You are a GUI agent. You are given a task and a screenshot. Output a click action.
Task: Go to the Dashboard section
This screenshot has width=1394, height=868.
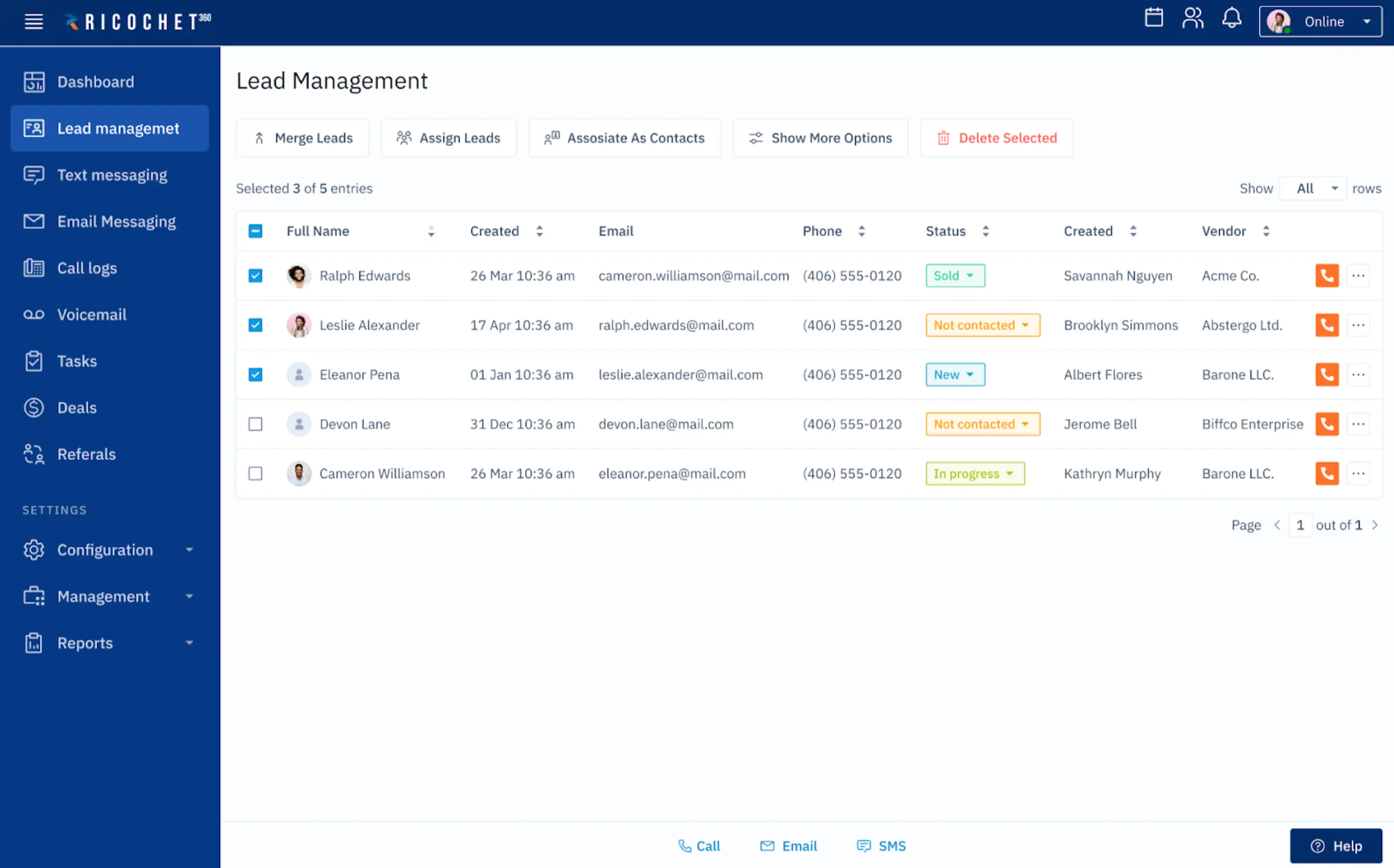[x=95, y=82]
